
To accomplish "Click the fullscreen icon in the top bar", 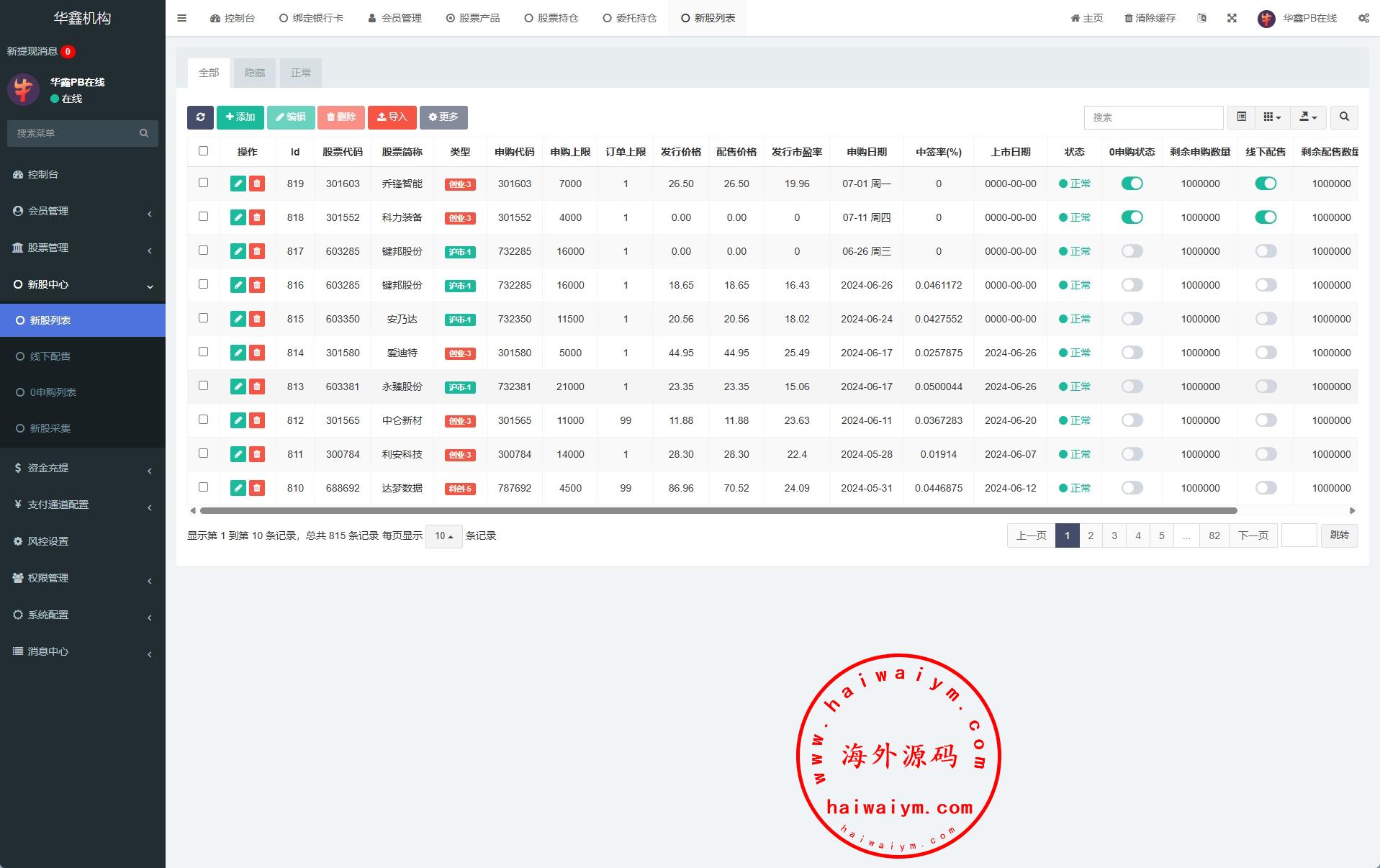I will pyautogui.click(x=1232, y=18).
